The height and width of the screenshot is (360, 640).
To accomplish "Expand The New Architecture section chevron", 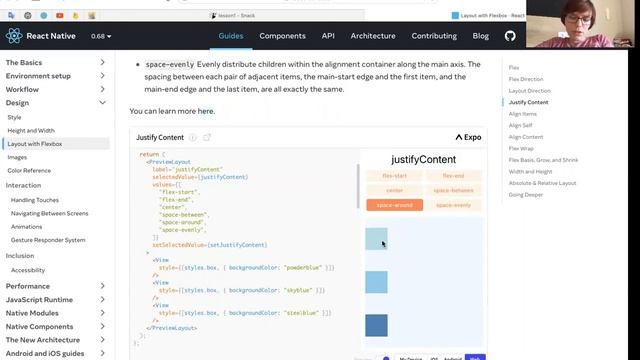I will pyautogui.click(x=102, y=340).
